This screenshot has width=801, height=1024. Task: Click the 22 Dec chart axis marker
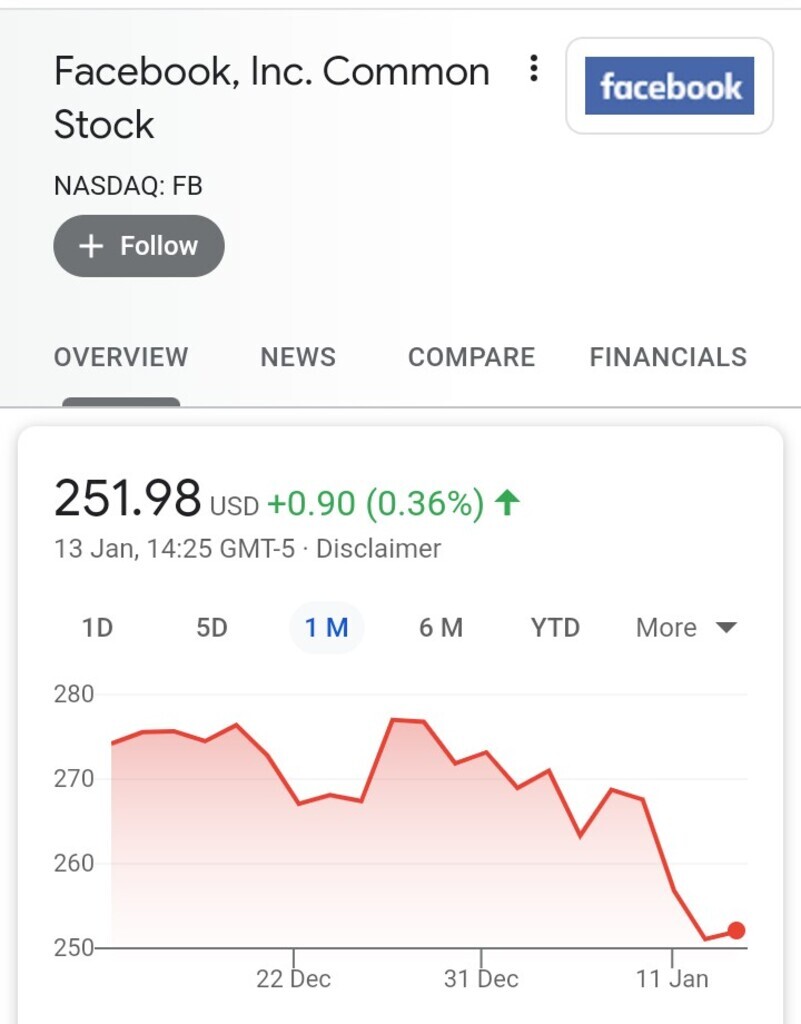(x=293, y=978)
